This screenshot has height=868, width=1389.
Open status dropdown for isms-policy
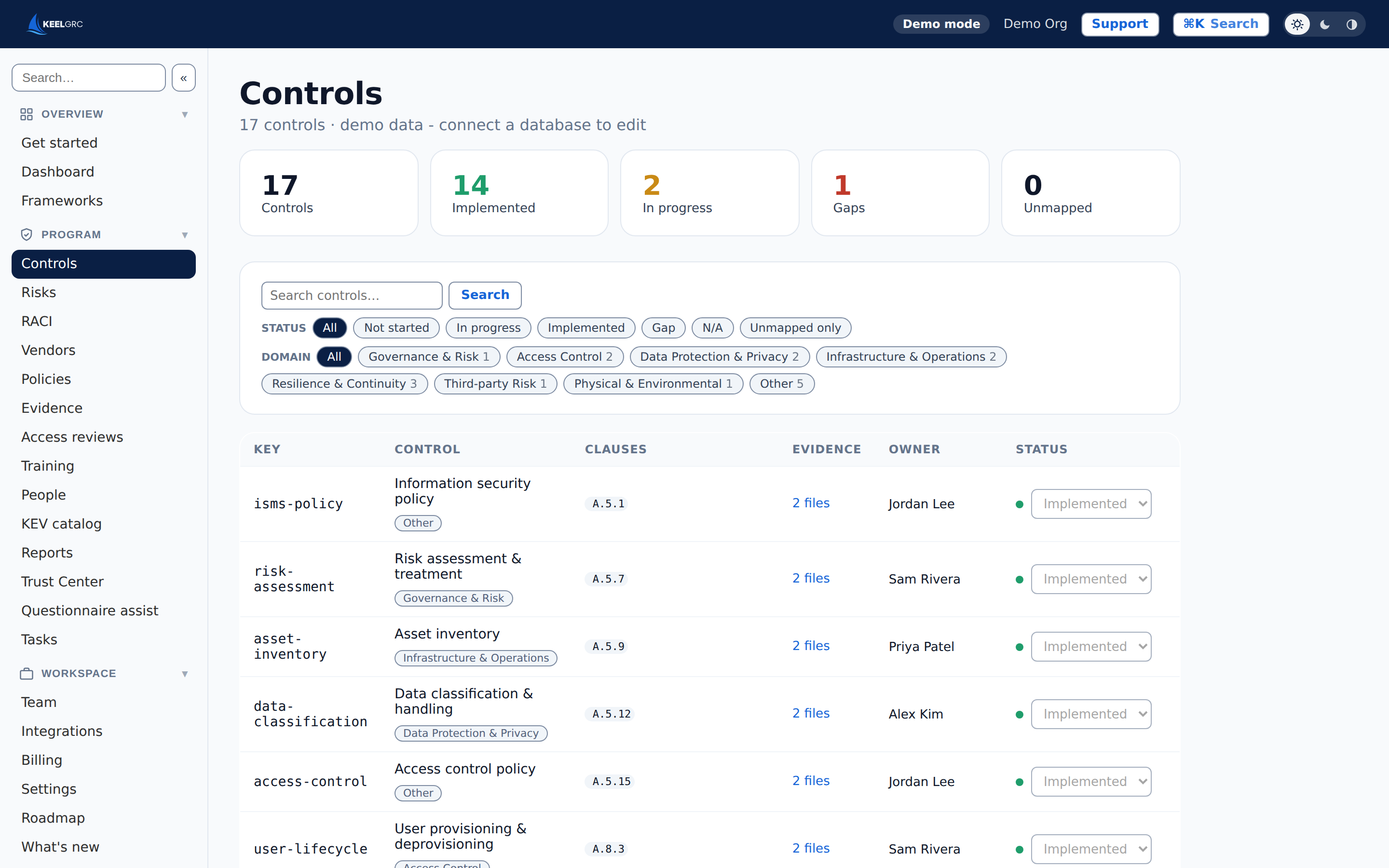(1091, 503)
